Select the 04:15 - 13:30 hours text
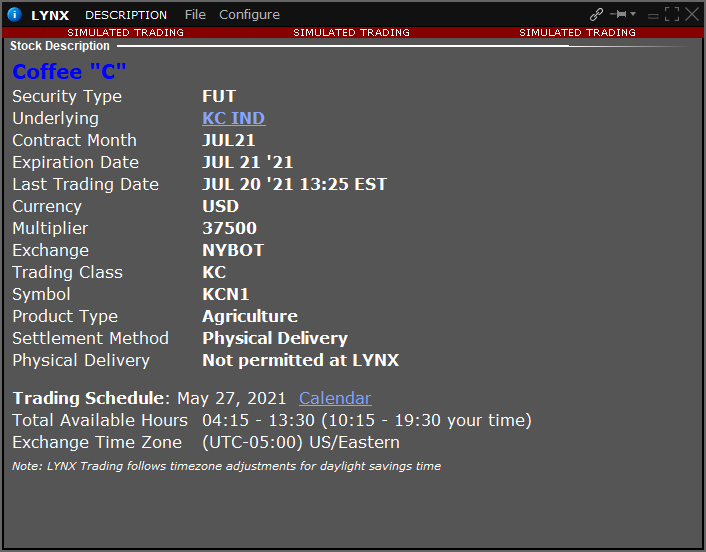Image resolution: width=706 pixels, height=552 pixels. [x=258, y=421]
